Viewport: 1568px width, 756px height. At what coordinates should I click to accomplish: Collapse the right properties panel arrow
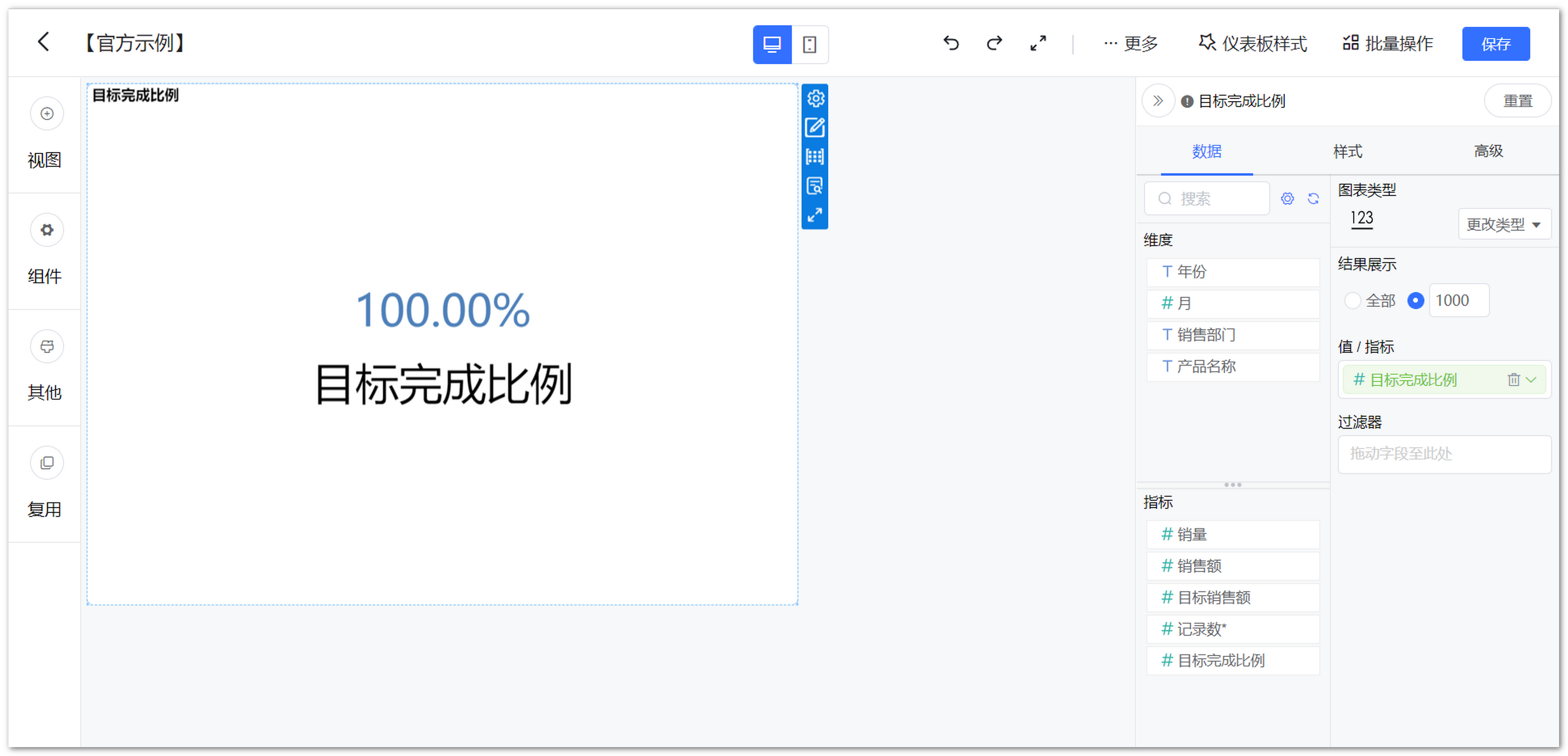(1158, 101)
